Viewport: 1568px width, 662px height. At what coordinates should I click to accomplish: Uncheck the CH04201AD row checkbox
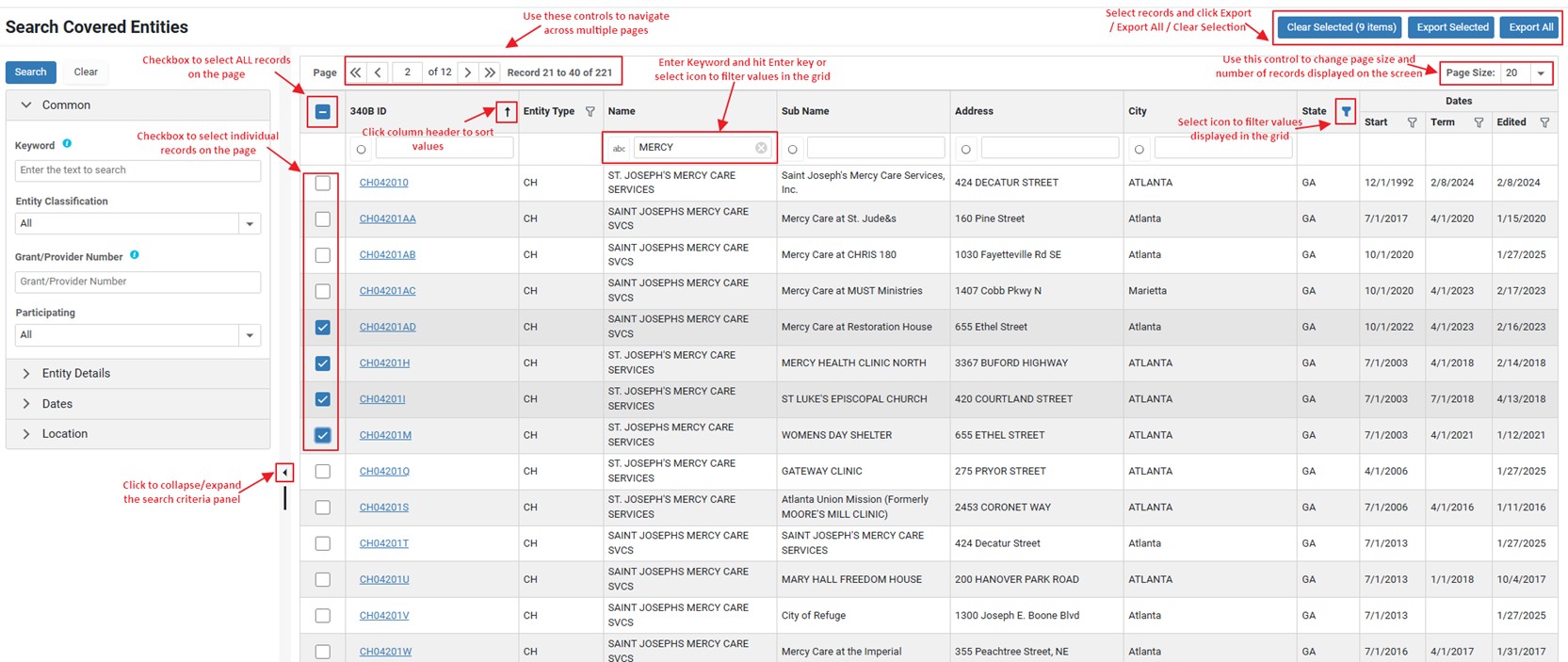click(x=322, y=328)
